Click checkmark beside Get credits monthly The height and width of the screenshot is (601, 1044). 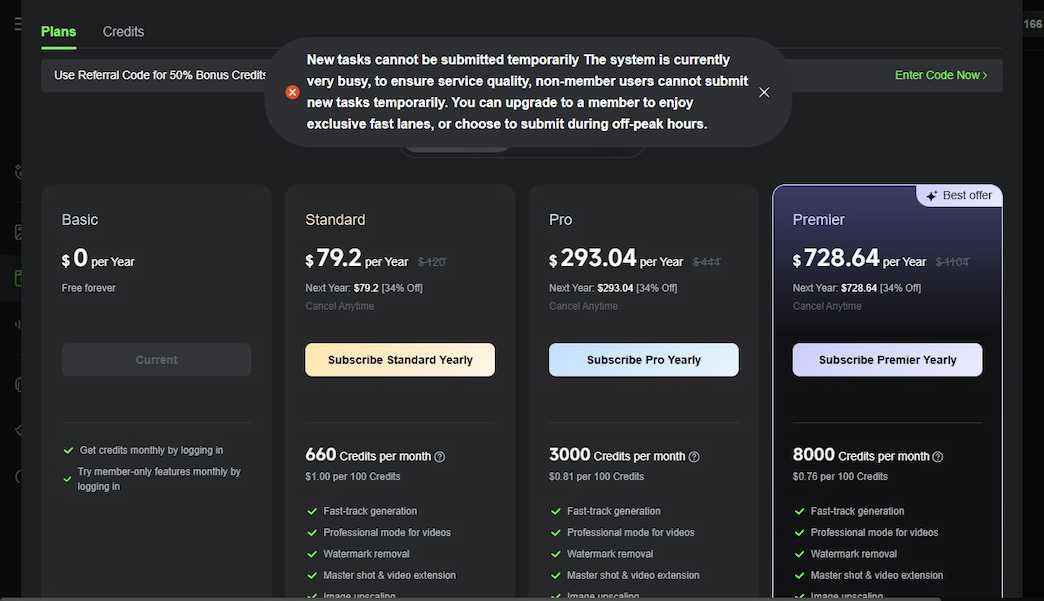(x=68, y=451)
